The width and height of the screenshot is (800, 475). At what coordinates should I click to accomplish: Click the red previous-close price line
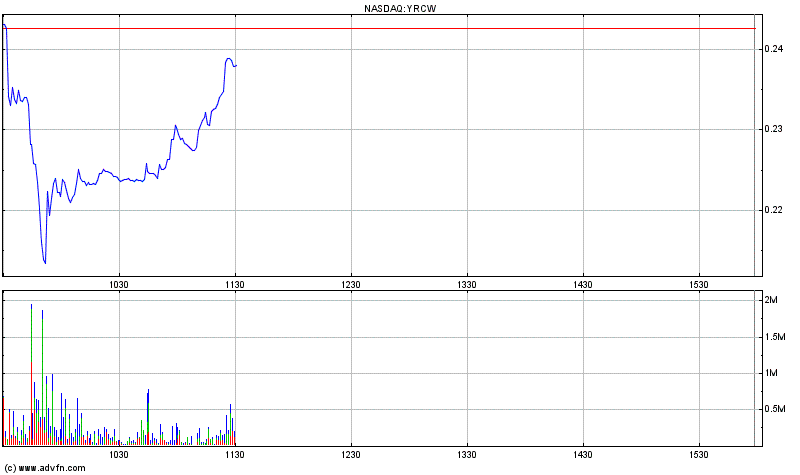click(x=380, y=29)
